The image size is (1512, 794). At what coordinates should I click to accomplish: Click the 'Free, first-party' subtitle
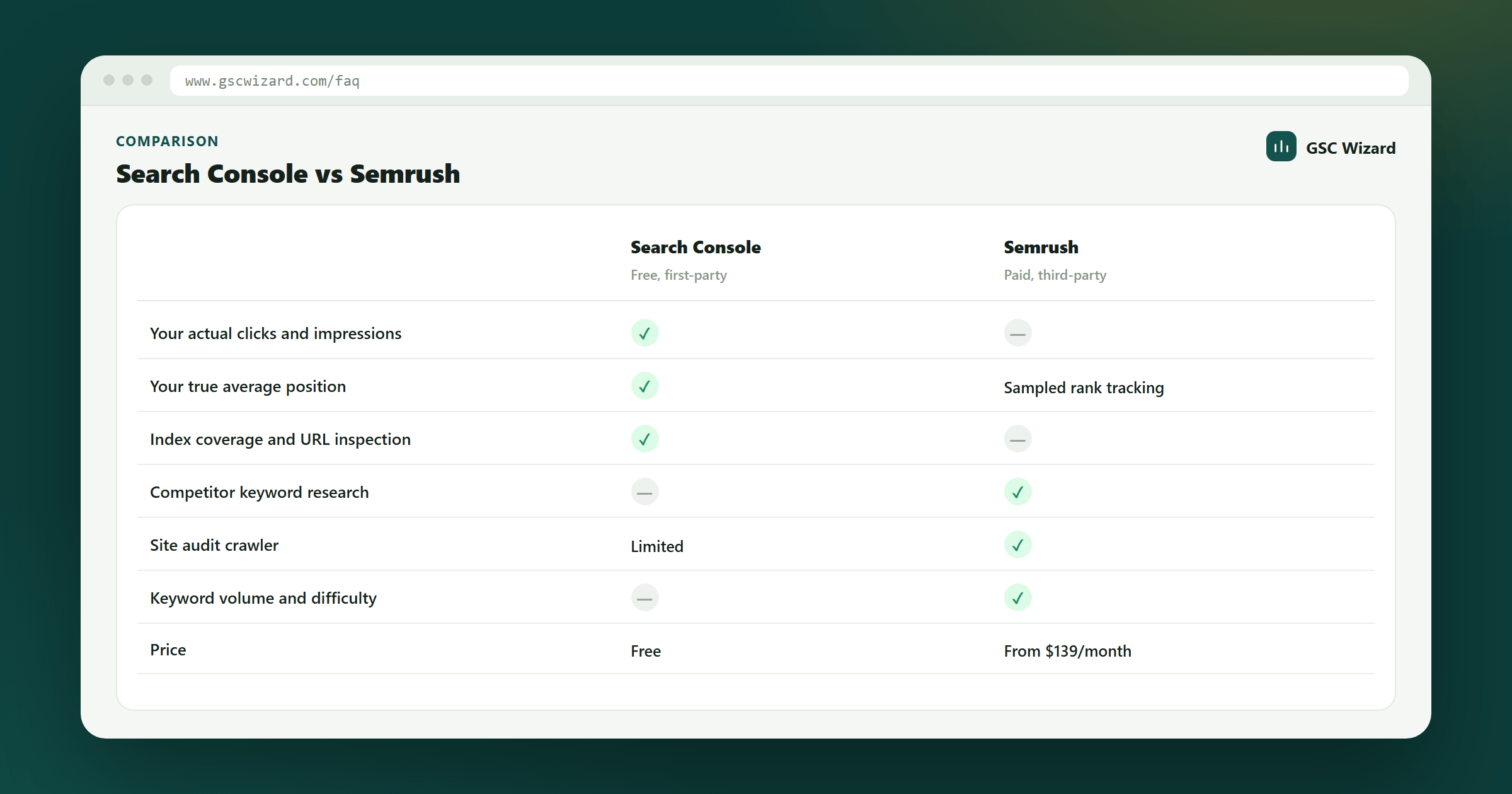[x=679, y=275]
